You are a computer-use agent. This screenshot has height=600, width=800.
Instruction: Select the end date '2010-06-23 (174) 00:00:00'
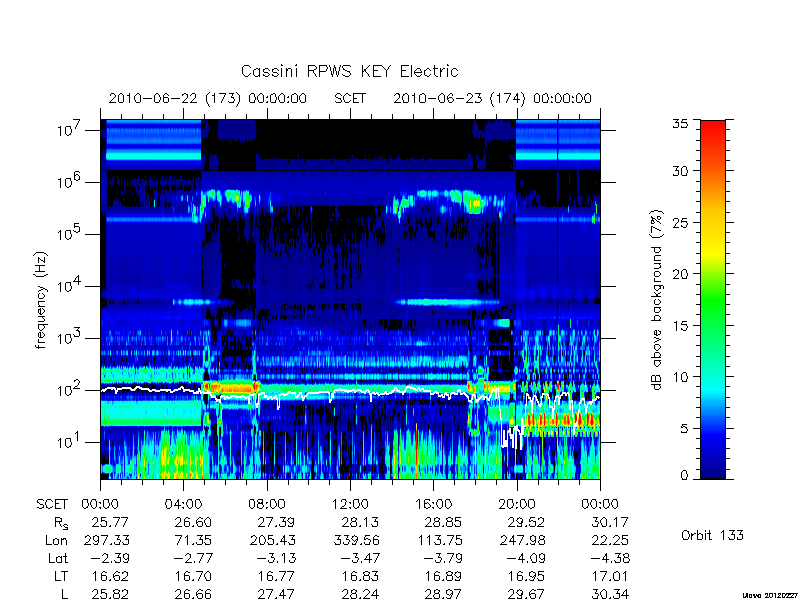(492, 98)
